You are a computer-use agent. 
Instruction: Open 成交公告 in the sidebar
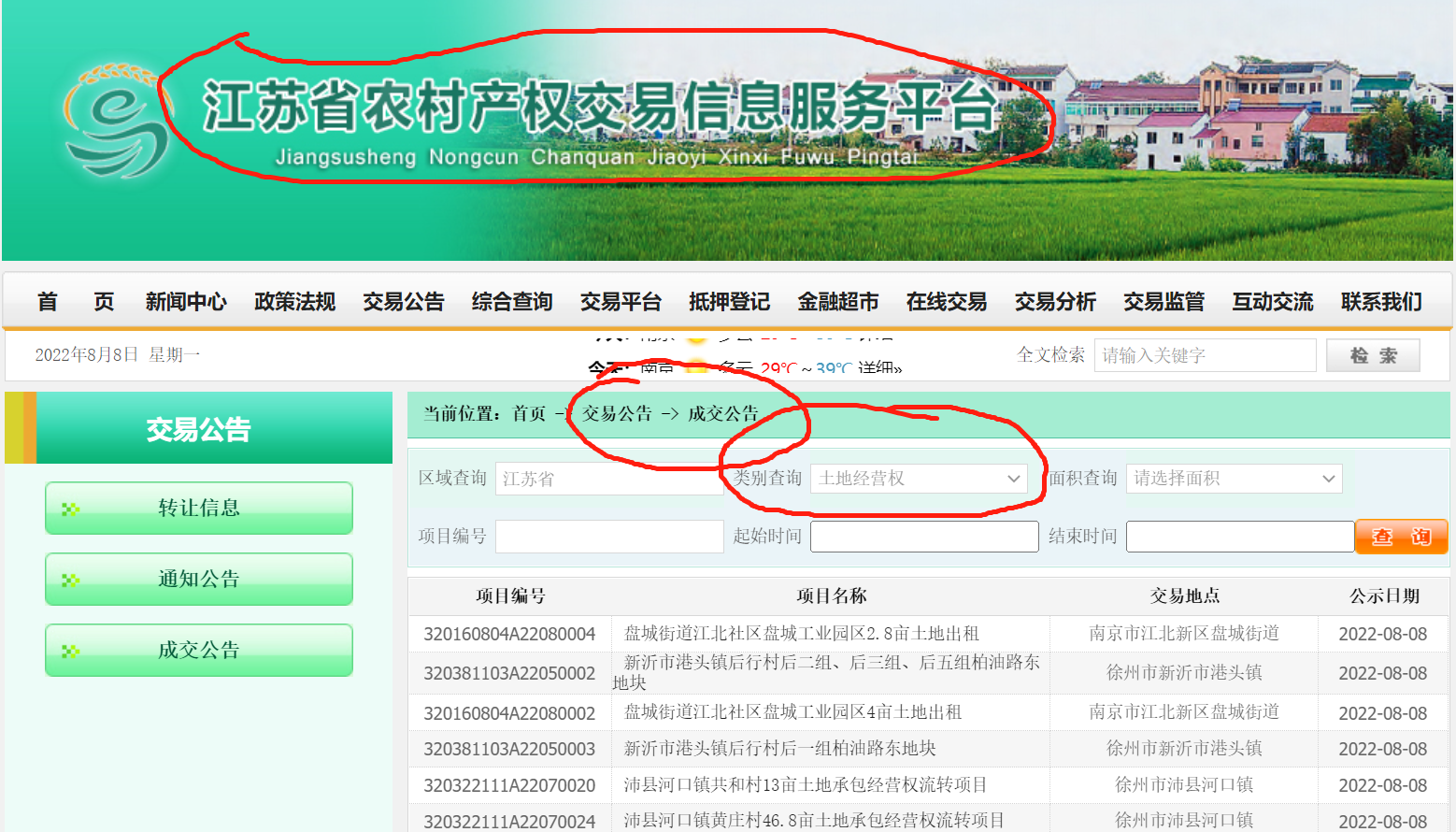pos(199,650)
